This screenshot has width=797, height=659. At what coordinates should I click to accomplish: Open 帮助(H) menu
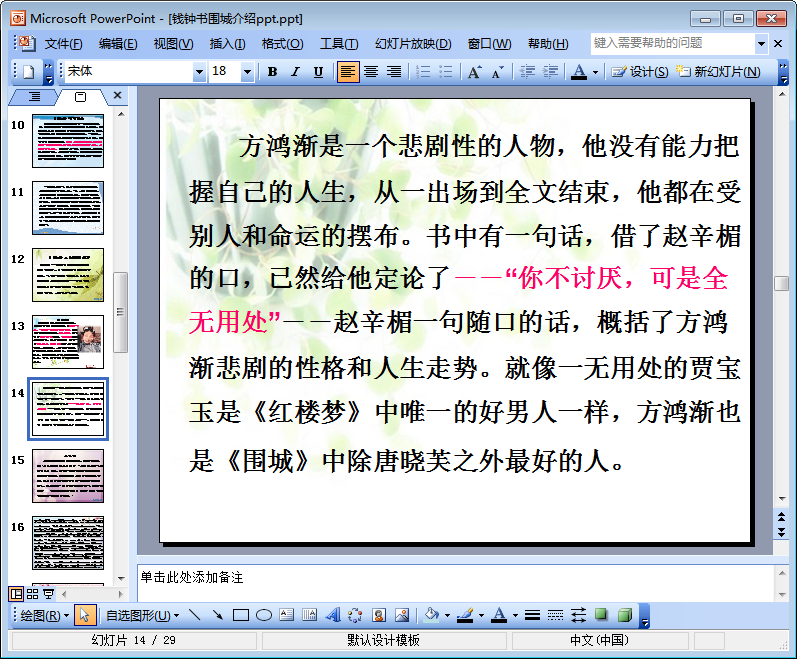coord(548,44)
